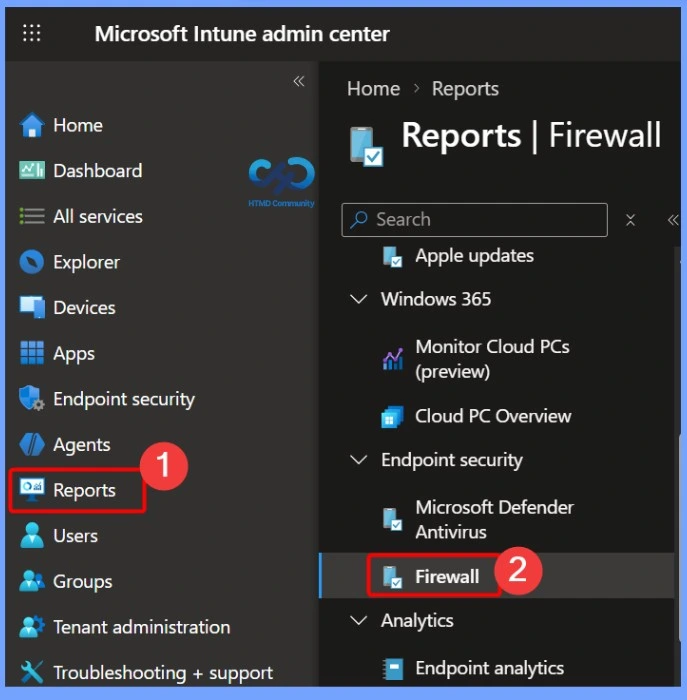Open Dashboard in the left navigation
This screenshot has width=687, height=700.
(x=98, y=171)
